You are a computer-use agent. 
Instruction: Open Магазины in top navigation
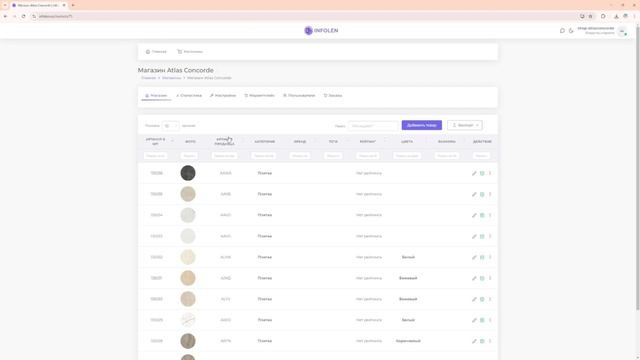point(190,52)
